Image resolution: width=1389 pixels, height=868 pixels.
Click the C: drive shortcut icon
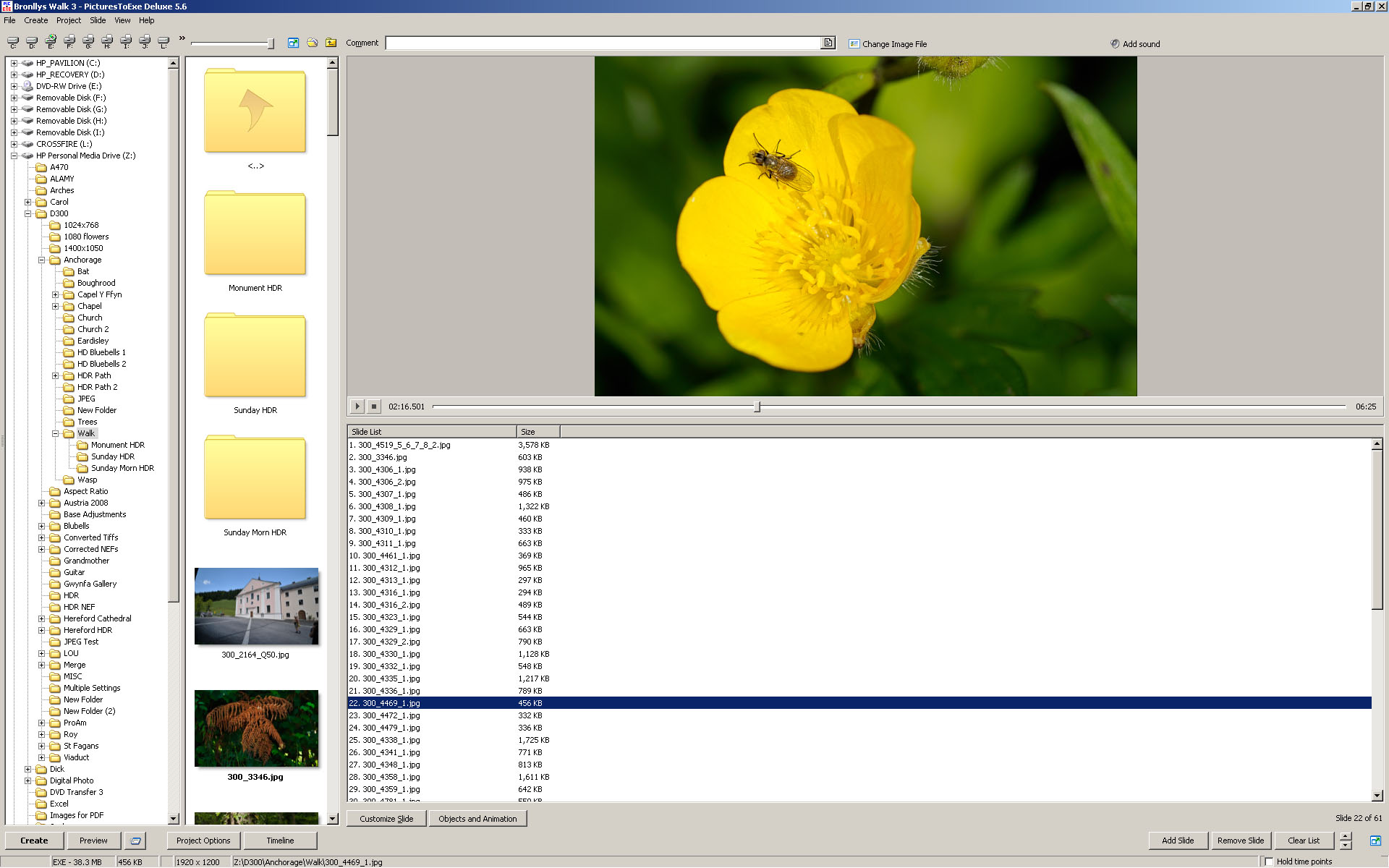click(13, 42)
